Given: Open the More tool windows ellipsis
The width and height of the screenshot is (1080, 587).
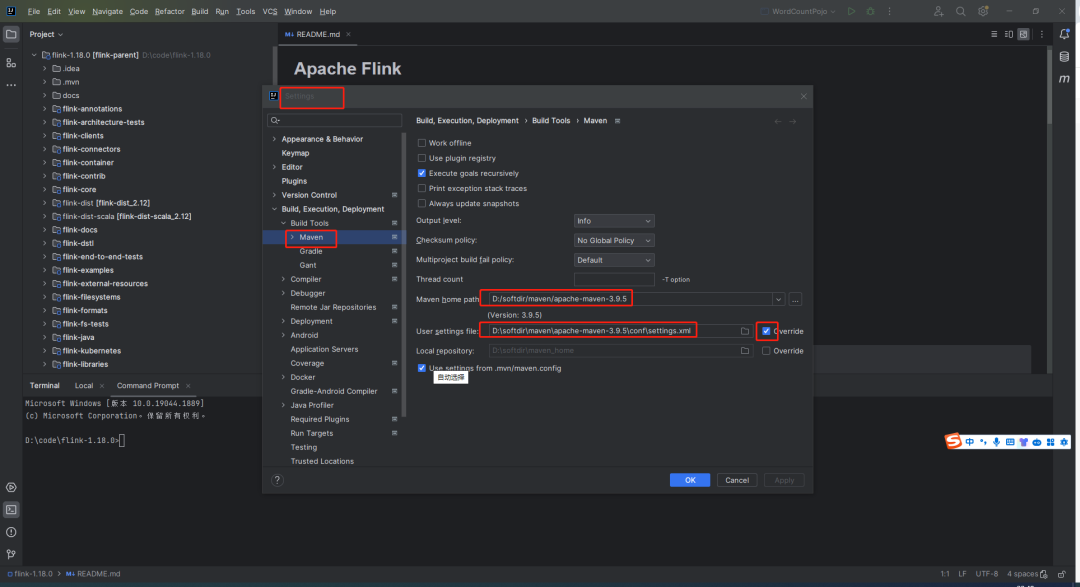Looking at the screenshot, I should coord(11,85).
